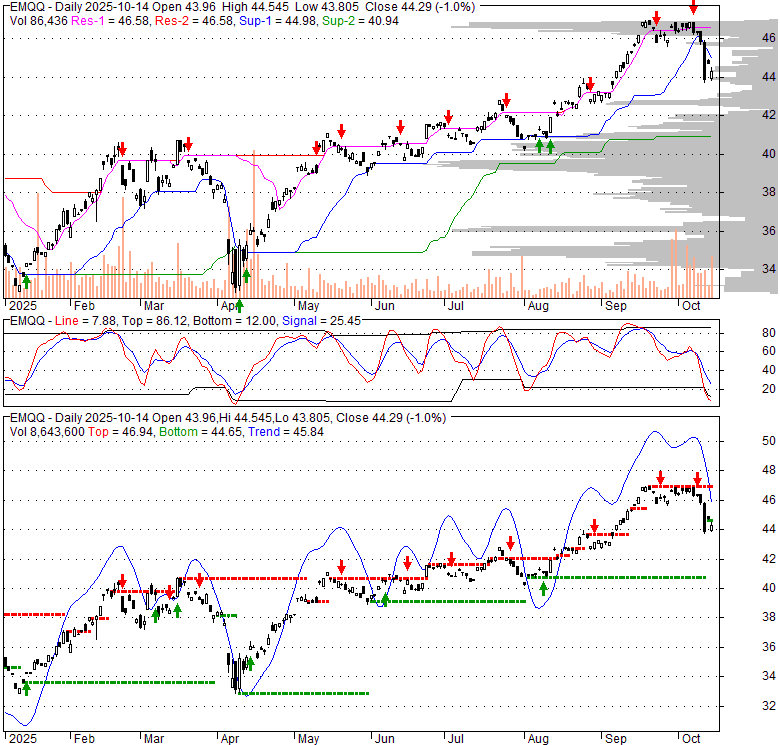780x745 pixels.
Task: Click the 'Feb' label on top chart time axis
Action: pyautogui.click(x=84, y=306)
